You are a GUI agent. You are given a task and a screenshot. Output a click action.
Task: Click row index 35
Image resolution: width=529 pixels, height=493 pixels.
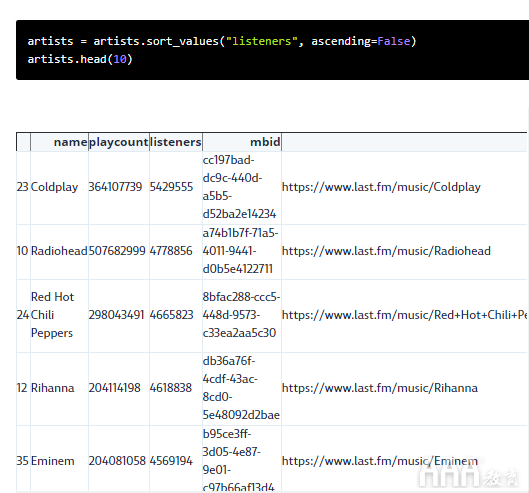[23, 461]
